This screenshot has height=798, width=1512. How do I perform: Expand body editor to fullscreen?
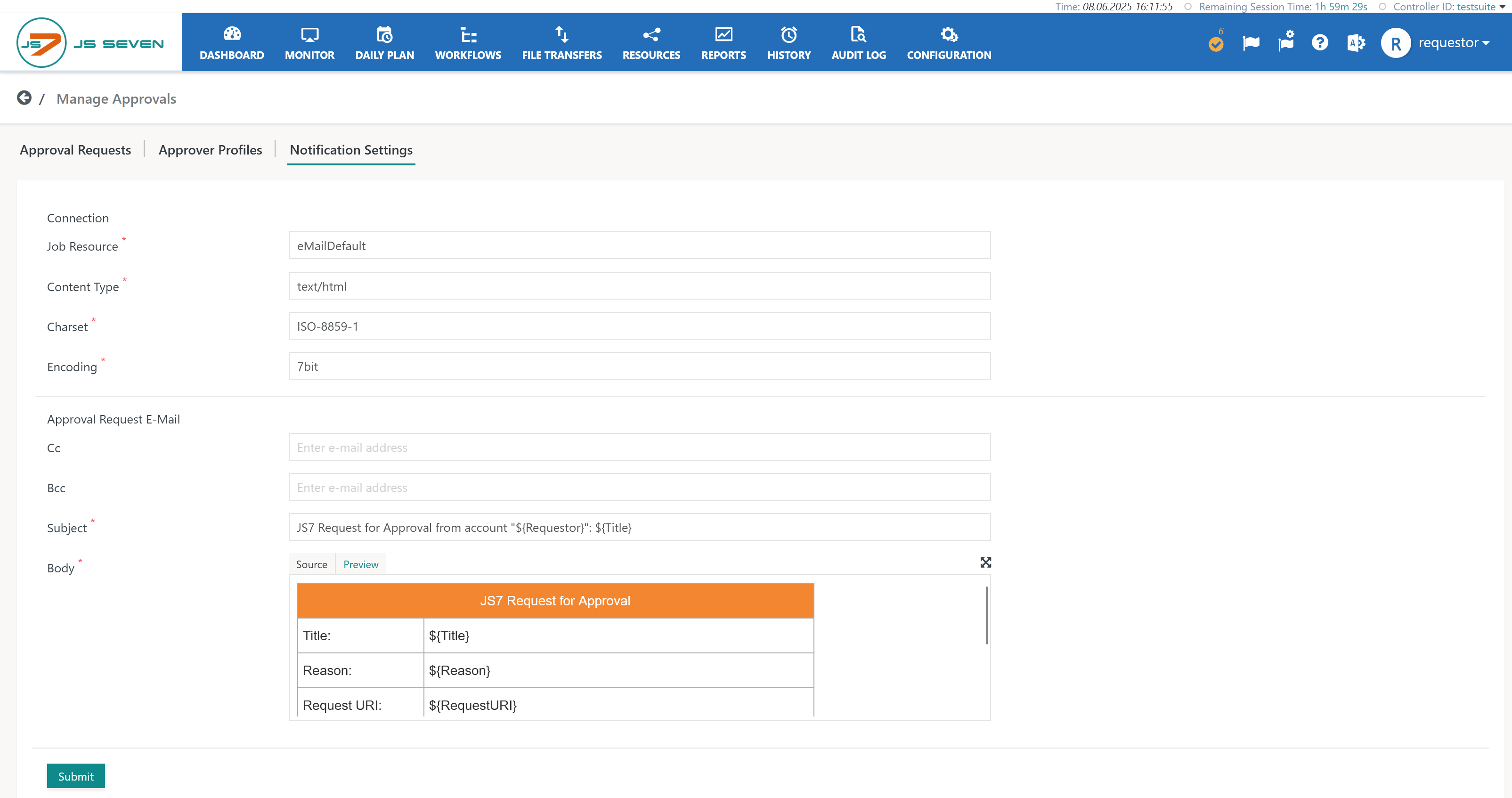click(985, 562)
